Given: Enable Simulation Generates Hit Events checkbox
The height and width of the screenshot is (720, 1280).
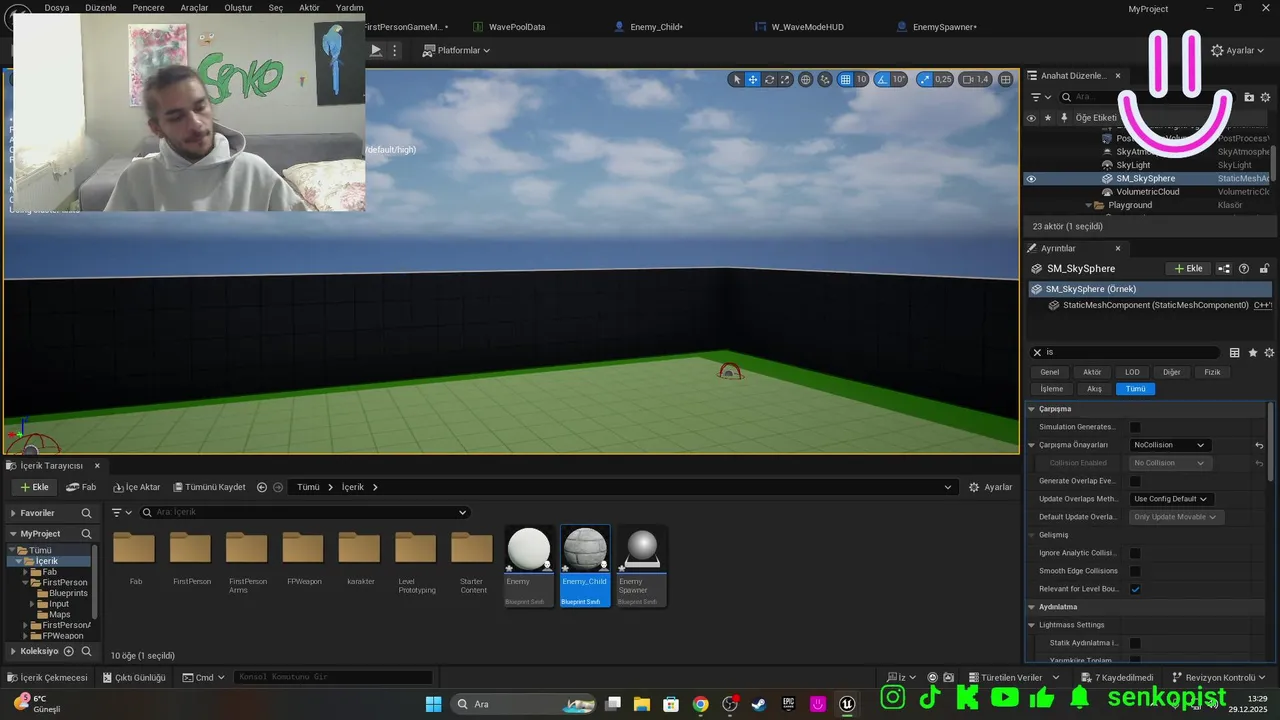Looking at the screenshot, I should pyautogui.click(x=1135, y=427).
